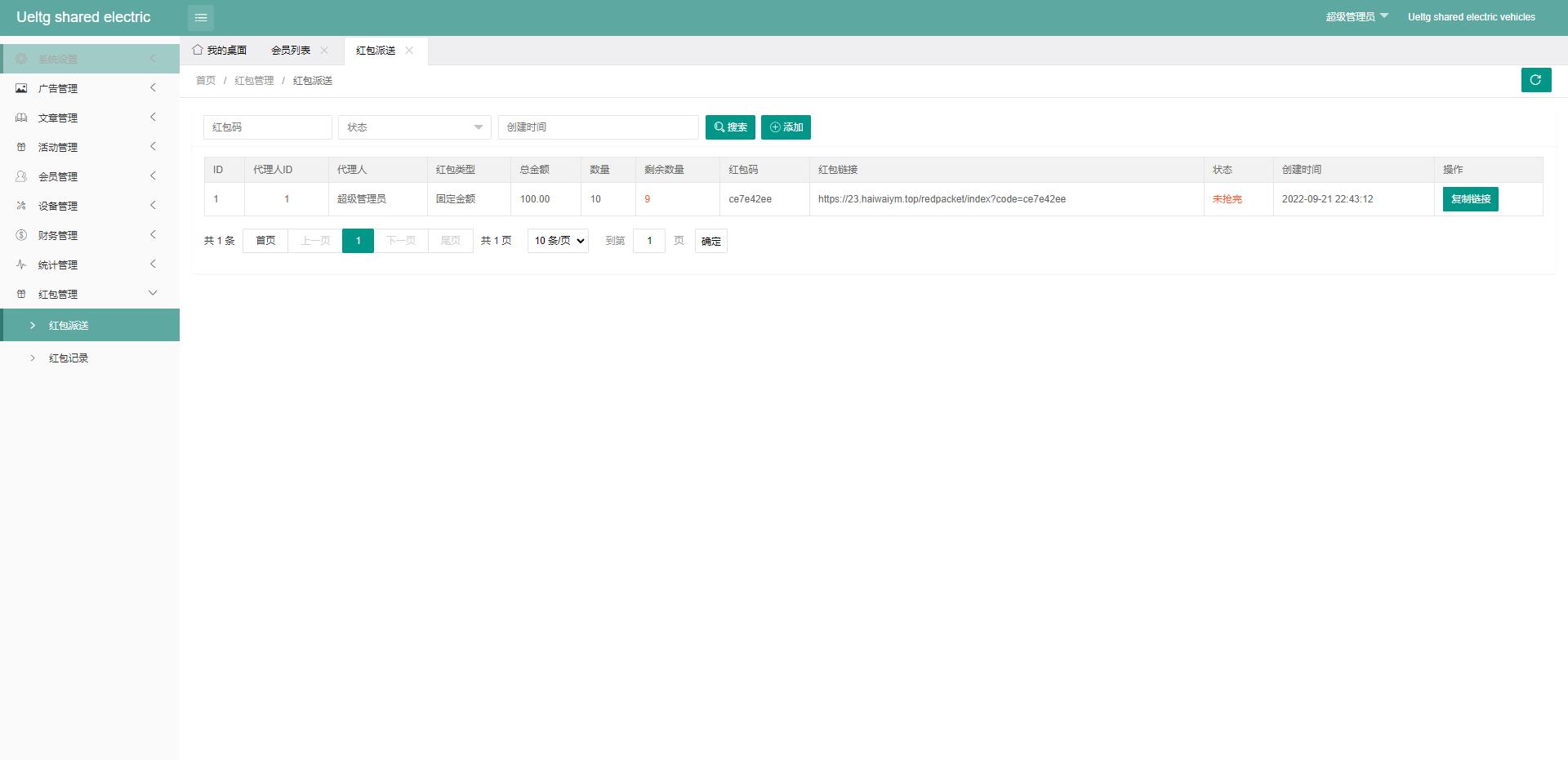The width and height of the screenshot is (1568, 760).
Task: Collapse the 红包管理 submenu chevron
Action: coord(152,293)
